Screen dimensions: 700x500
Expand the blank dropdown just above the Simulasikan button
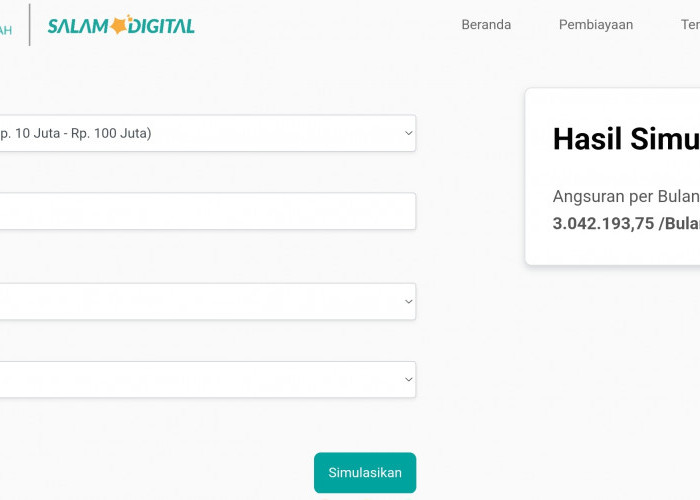(x=208, y=379)
